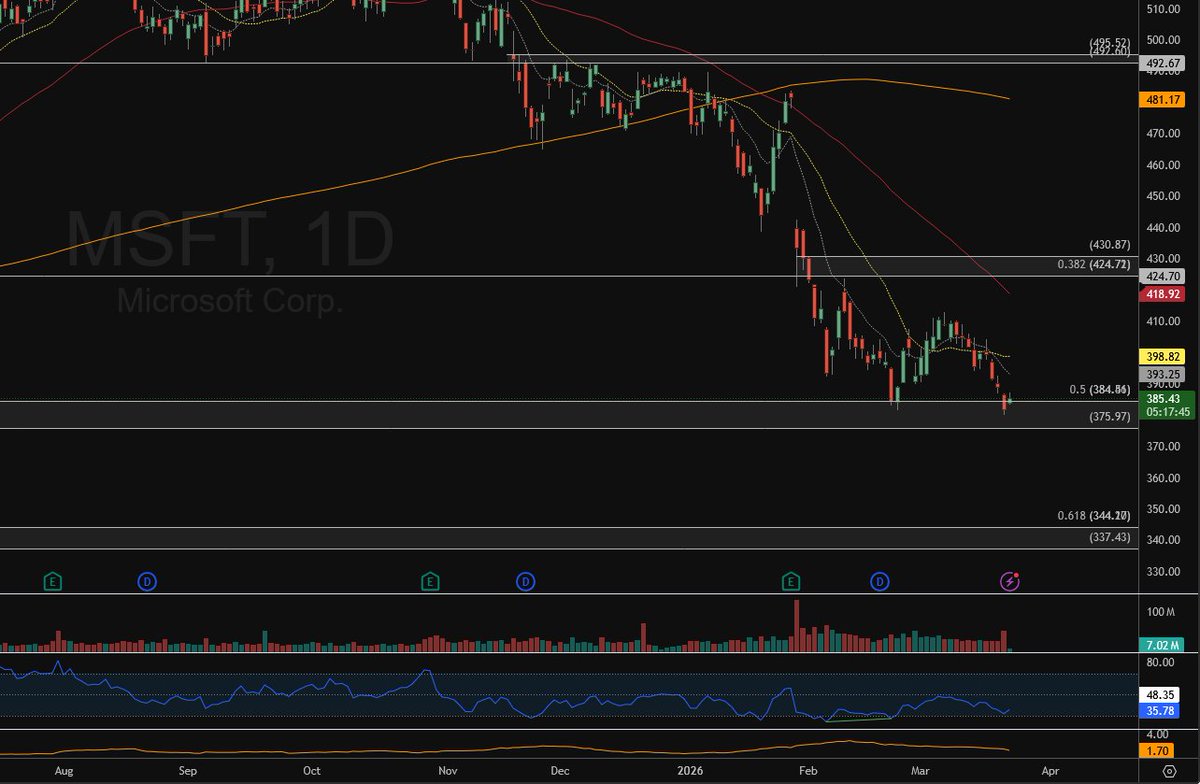Click Aug on the time axis
The height and width of the screenshot is (784, 1200).
64,772
